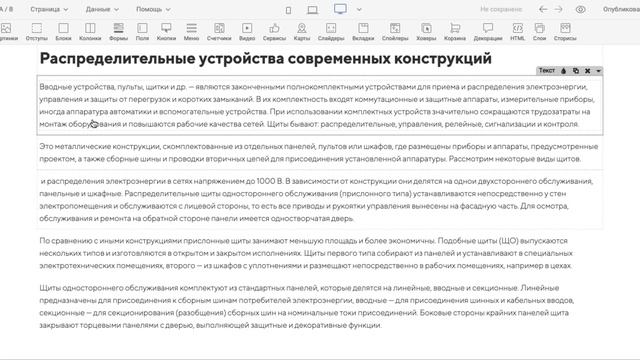Click the Текст block label
The width and height of the screenshot is (640, 360).
547,71
